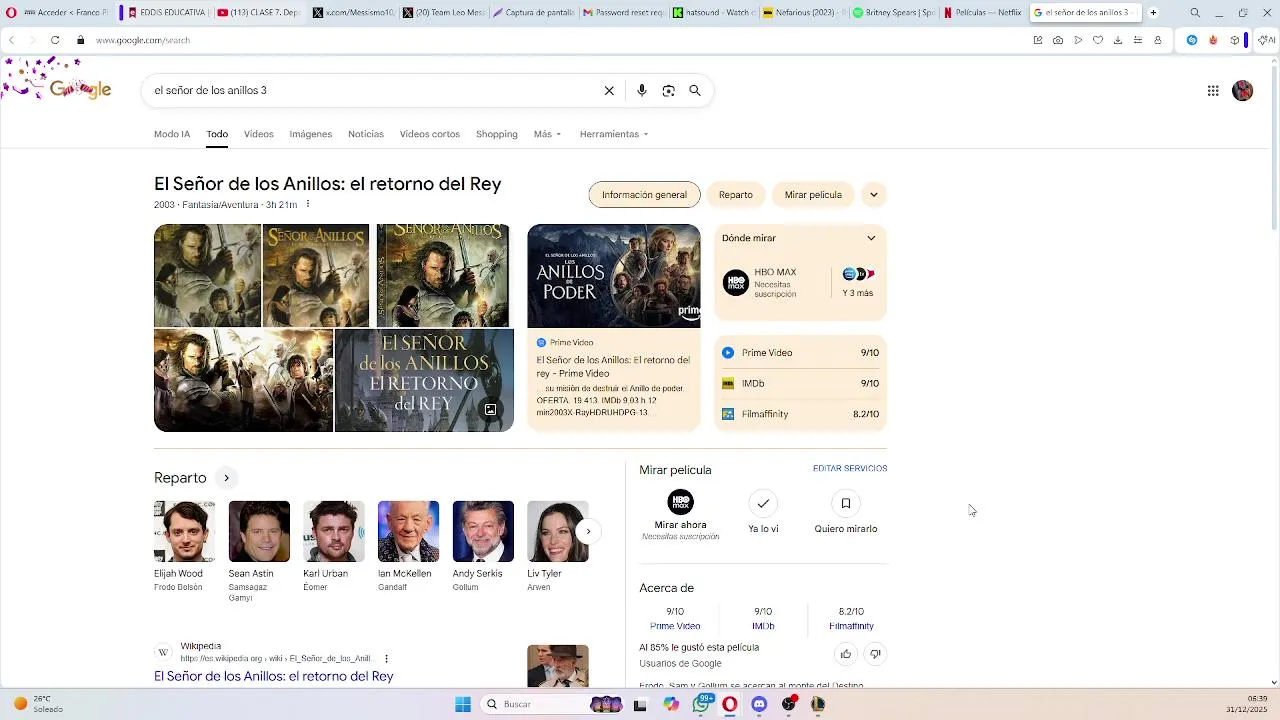This screenshot has width=1280, height=720.
Task: Open the Google apps grid
Action: pos(1213,91)
